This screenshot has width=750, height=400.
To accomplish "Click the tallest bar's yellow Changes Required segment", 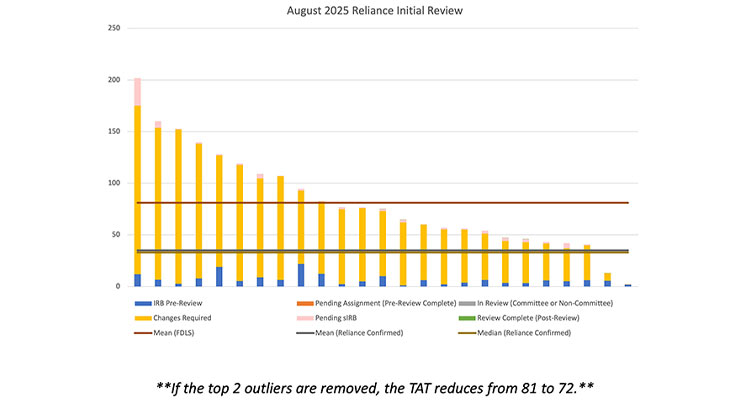I will click(x=137, y=190).
